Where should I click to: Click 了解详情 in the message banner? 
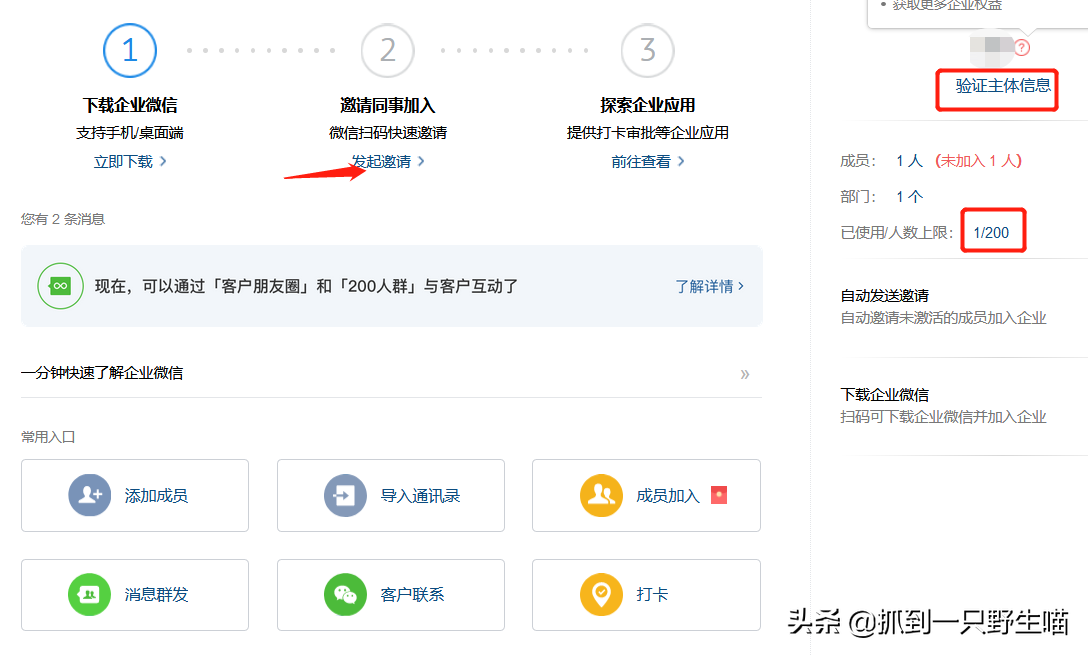pyautogui.click(x=709, y=287)
